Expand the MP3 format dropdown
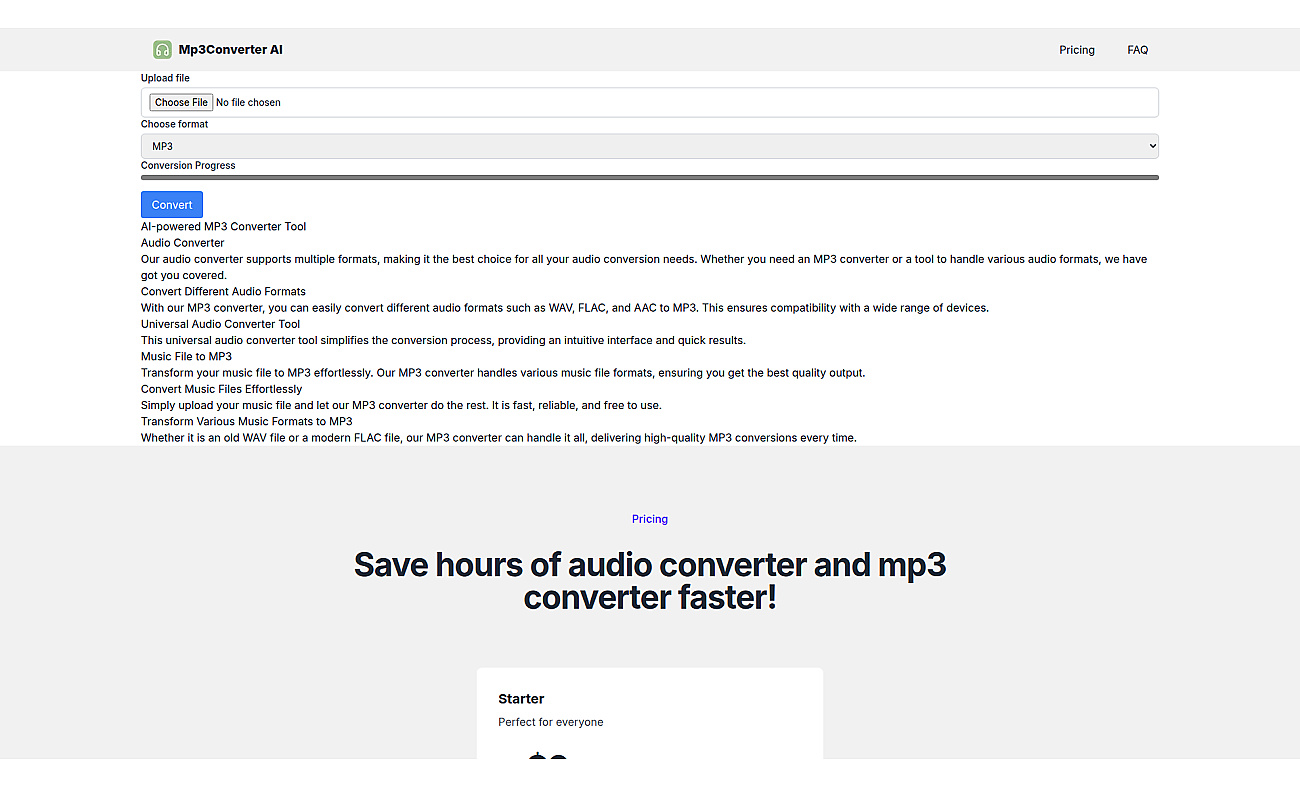 650,146
